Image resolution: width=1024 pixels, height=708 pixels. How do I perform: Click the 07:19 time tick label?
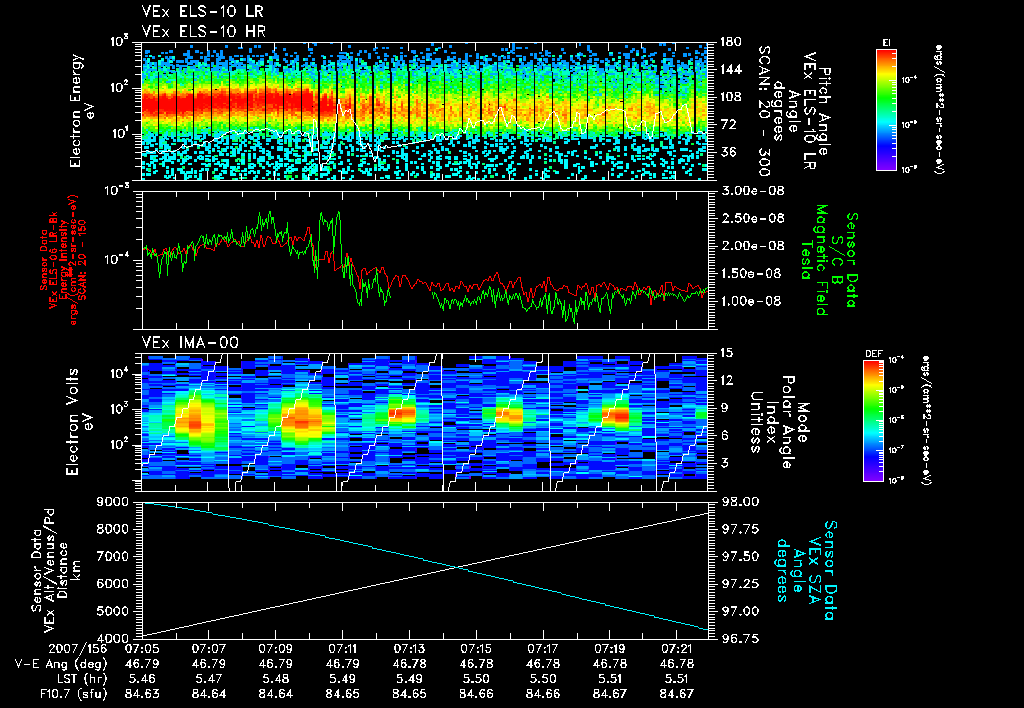pos(609,649)
